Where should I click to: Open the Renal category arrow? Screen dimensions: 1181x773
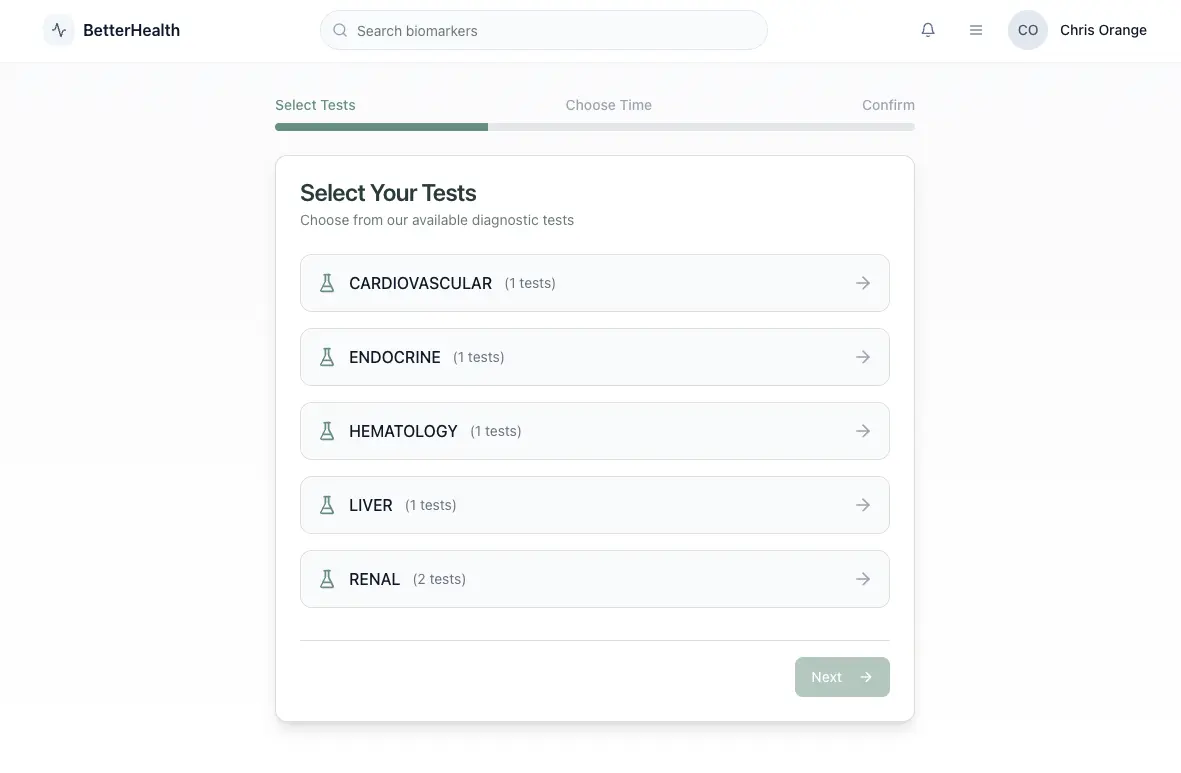863,579
